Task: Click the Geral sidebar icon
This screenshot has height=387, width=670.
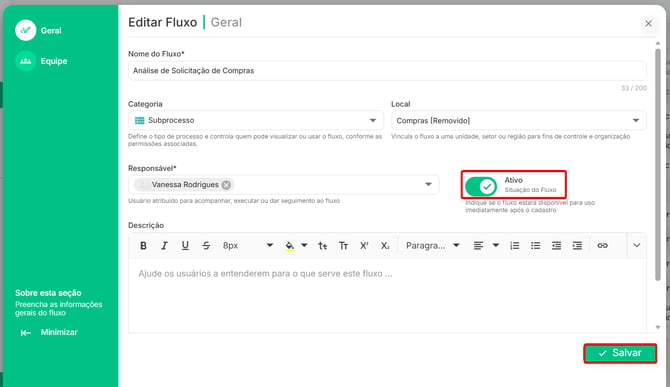Action: tap(26, 30)
